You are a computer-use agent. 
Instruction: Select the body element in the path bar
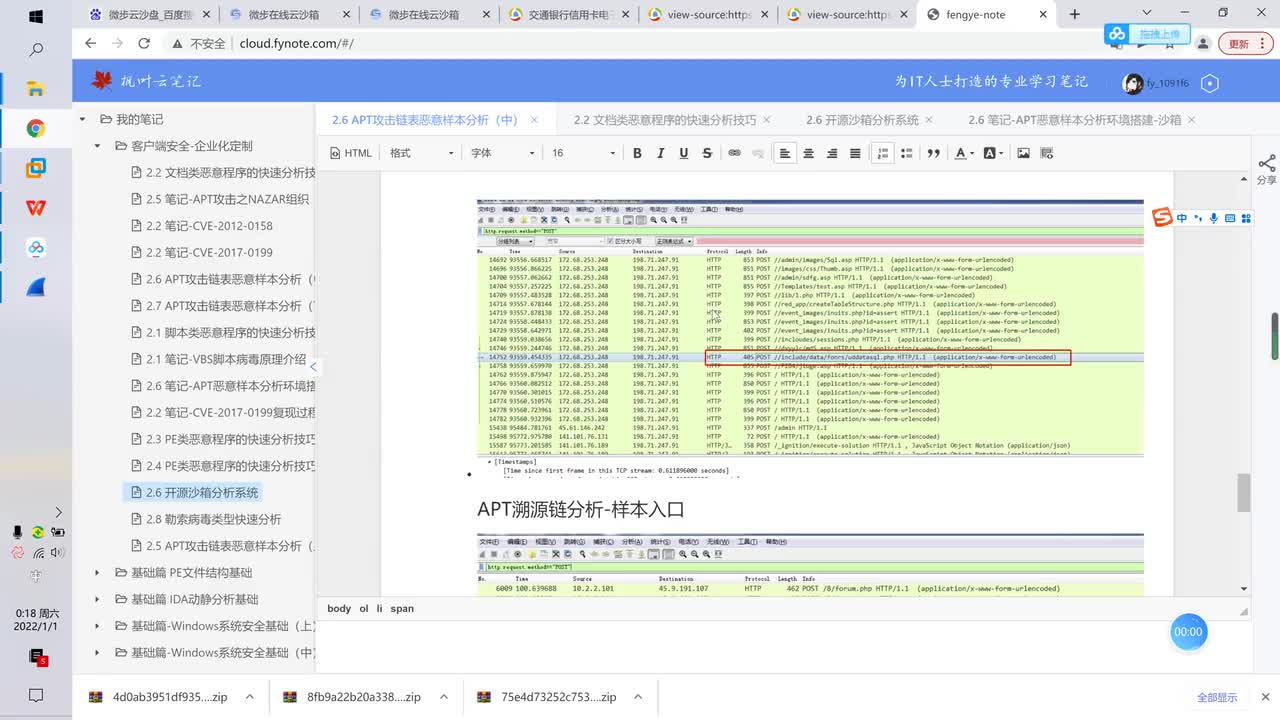(x=339, y=608)
